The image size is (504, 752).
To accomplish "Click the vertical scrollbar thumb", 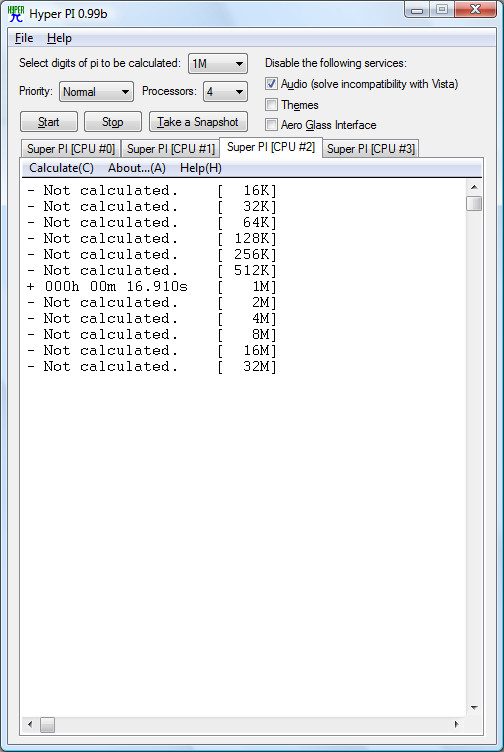I will click(x=474, y=203).
